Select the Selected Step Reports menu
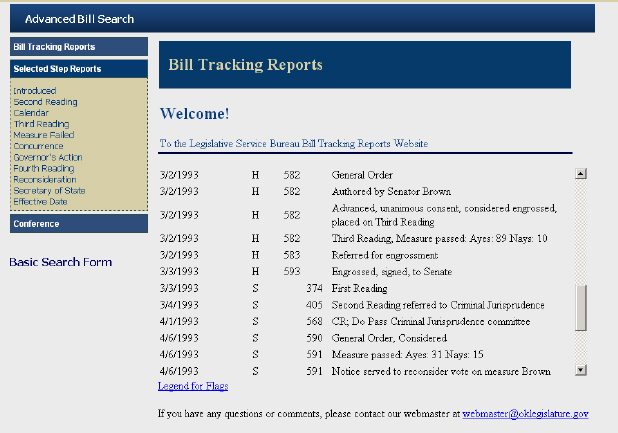 (79, 69)
